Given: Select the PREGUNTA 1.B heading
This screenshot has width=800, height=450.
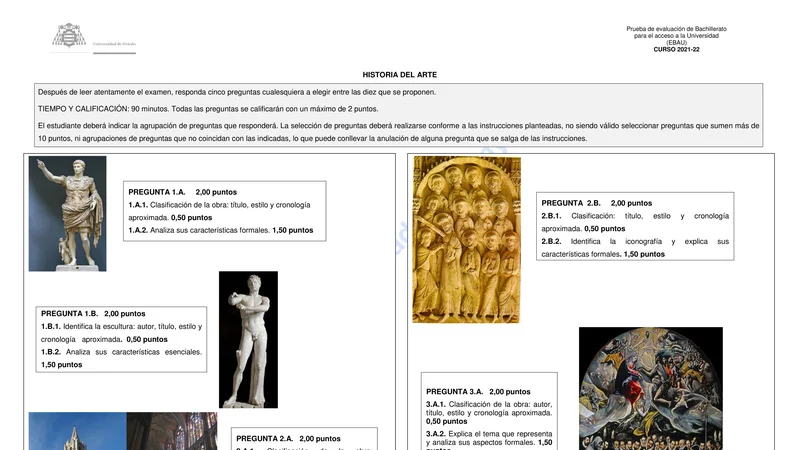Looking at the screenshot, I should point(93,313).
